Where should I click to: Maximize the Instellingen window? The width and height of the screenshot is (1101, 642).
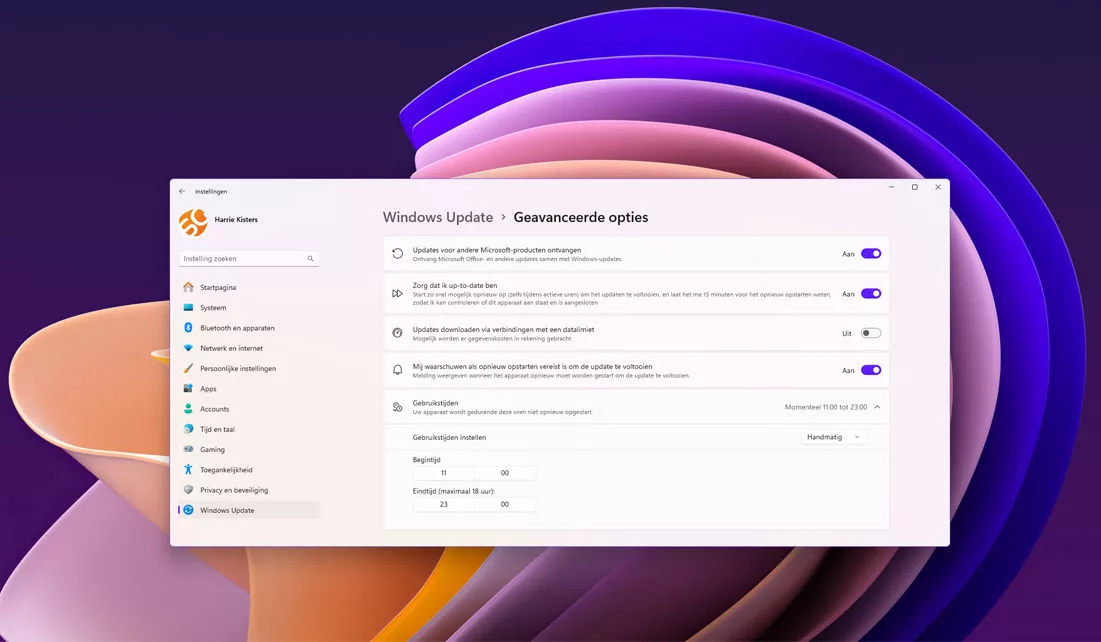pyautogui.click(x=914, y=187)
